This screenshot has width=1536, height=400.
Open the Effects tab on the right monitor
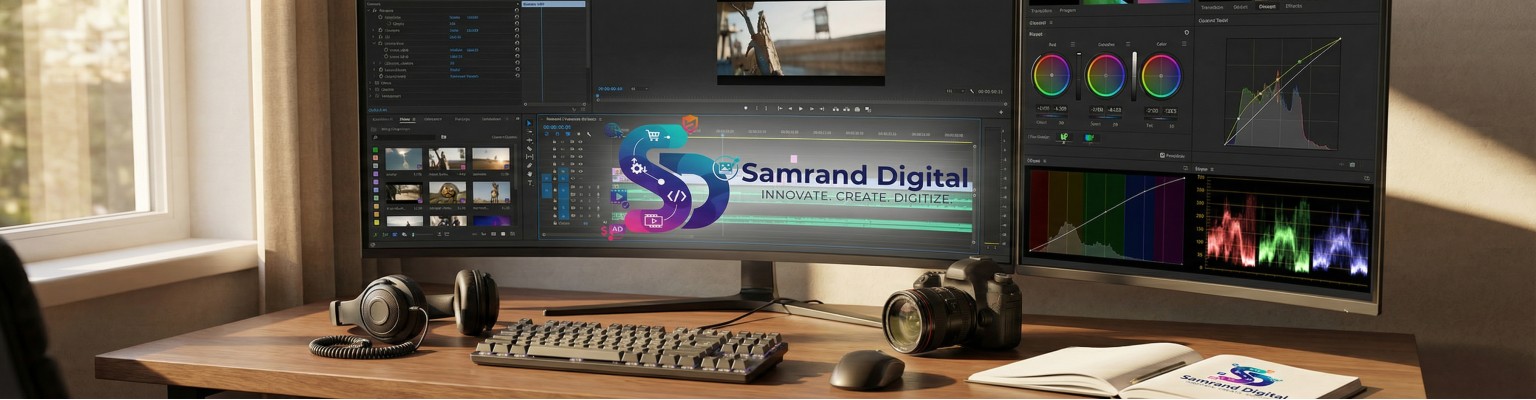pos(1294,6)
